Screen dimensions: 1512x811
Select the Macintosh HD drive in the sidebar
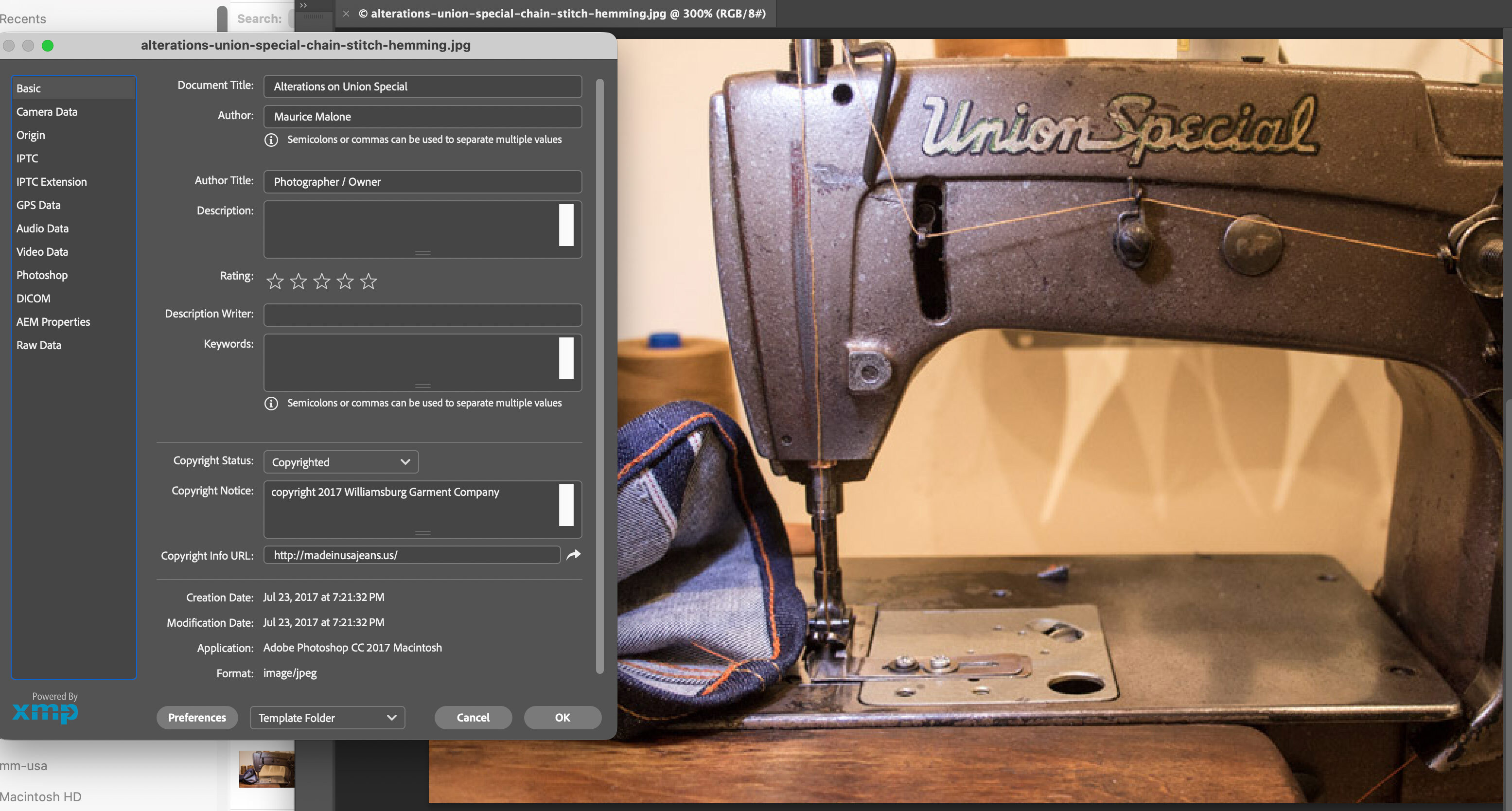pyautogui.click(x=41, y=796)
